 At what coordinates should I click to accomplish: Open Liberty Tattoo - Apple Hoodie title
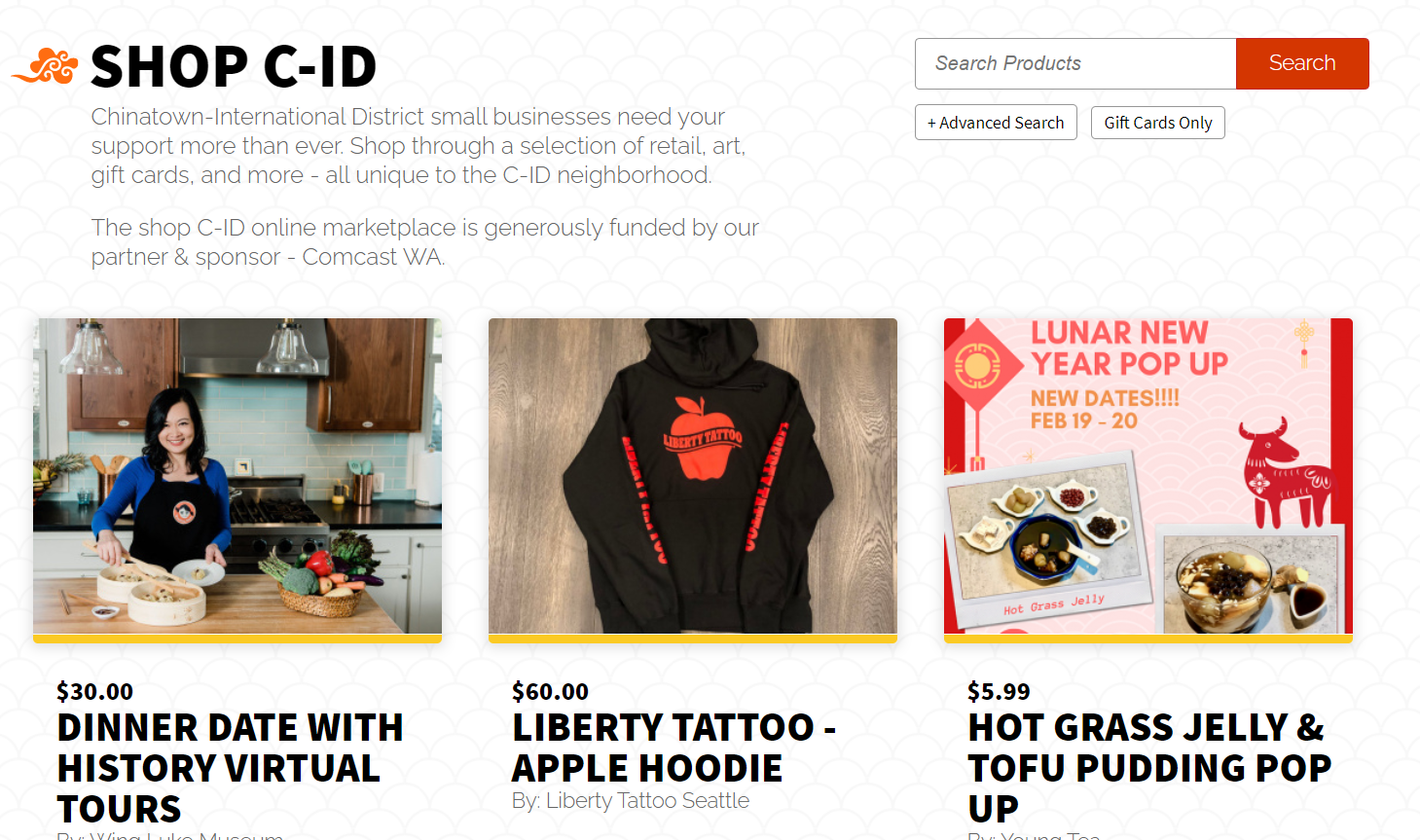click(674, 748)
